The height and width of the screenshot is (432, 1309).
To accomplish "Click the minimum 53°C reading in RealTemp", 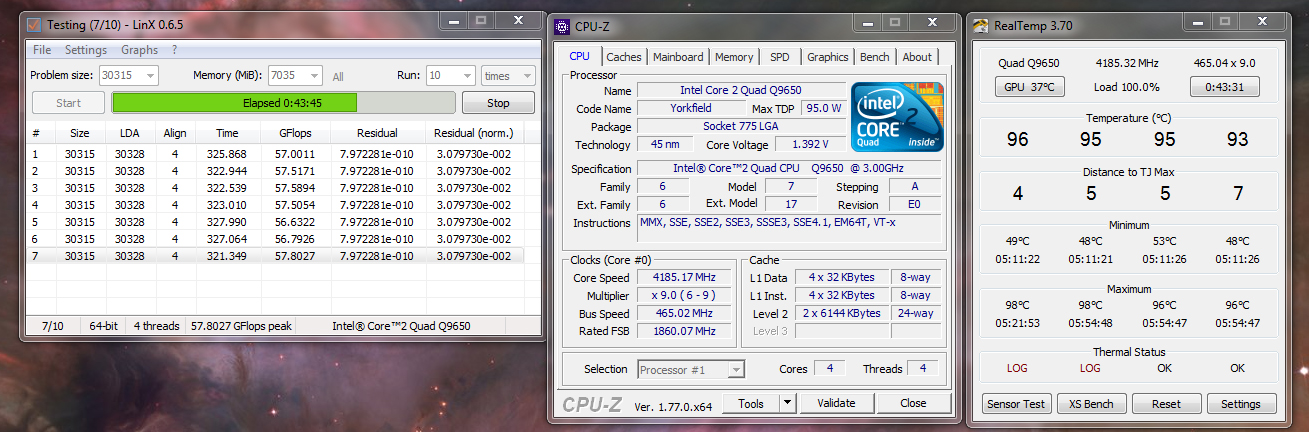I will (x=1164, y=241).
